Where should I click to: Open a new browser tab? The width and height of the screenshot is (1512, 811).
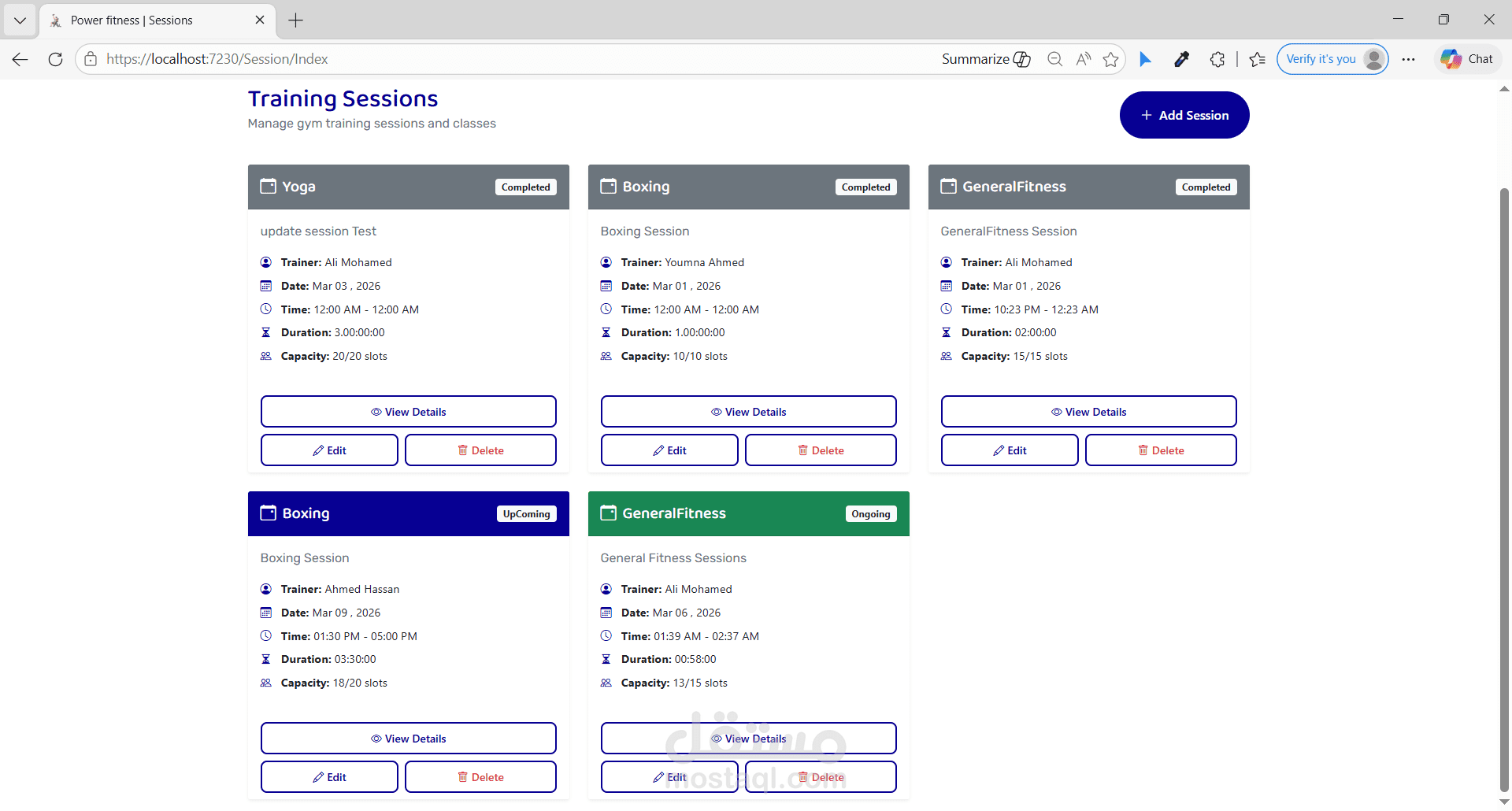coord(296,20)
